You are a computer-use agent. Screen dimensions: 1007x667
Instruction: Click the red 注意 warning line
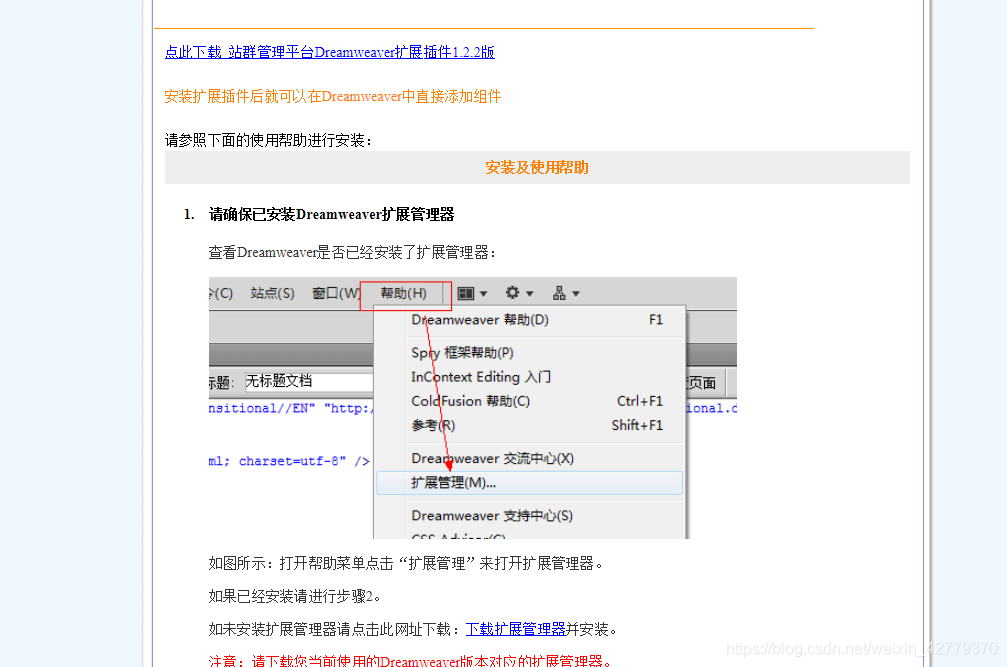pos(411,661)
